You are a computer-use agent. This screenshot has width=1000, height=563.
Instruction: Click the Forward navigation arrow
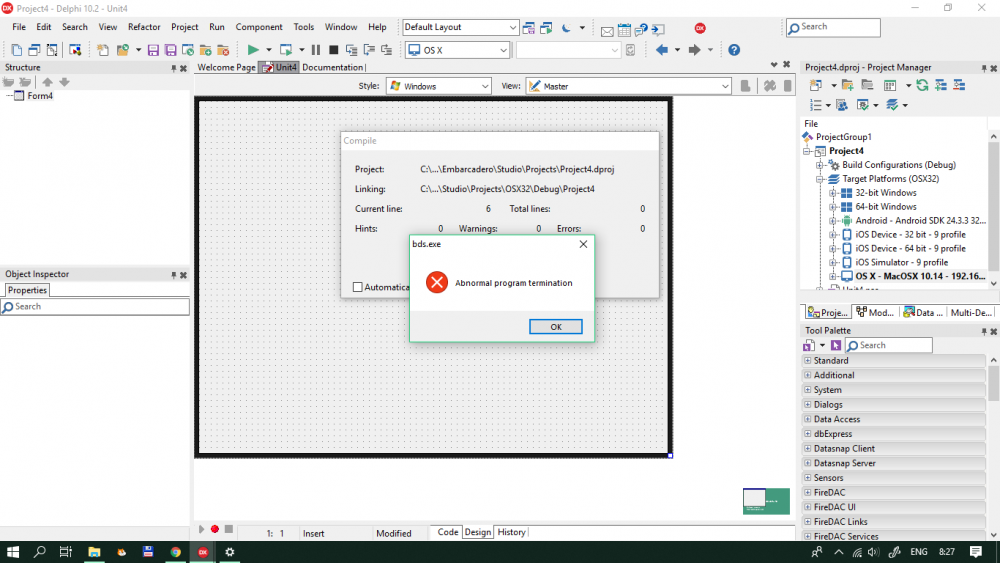coord(695,50)
